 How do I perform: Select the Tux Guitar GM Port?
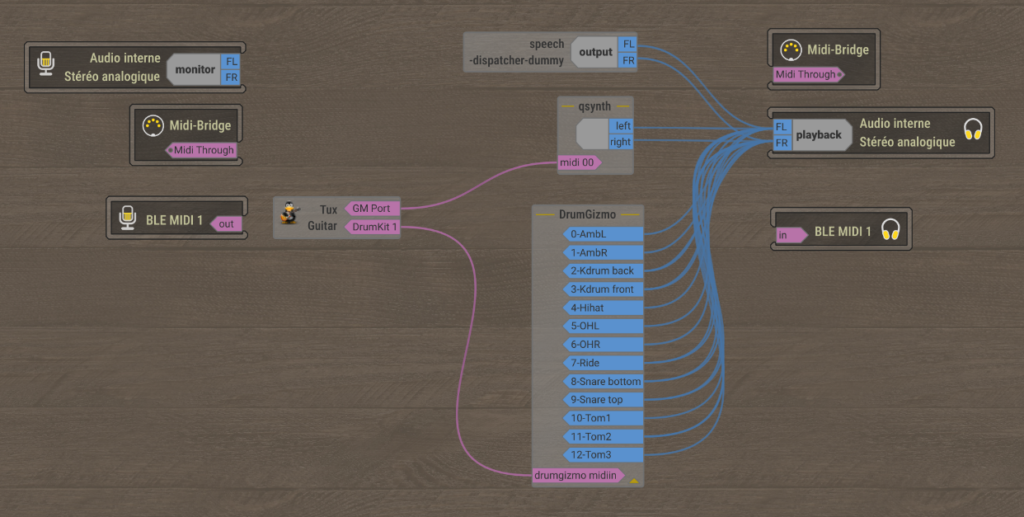coord(372,208)
